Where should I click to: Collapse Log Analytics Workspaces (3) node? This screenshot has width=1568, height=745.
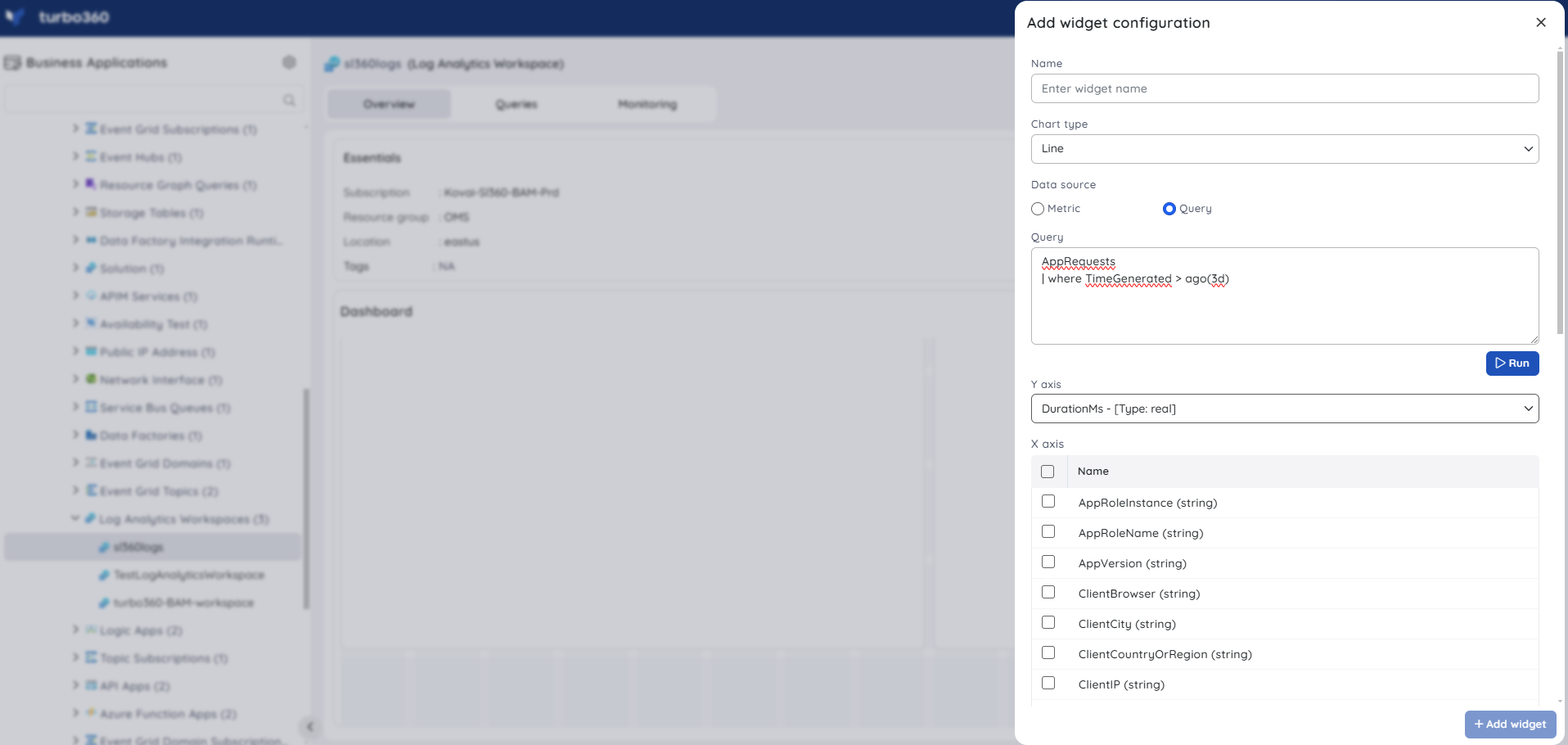(75, 518)
